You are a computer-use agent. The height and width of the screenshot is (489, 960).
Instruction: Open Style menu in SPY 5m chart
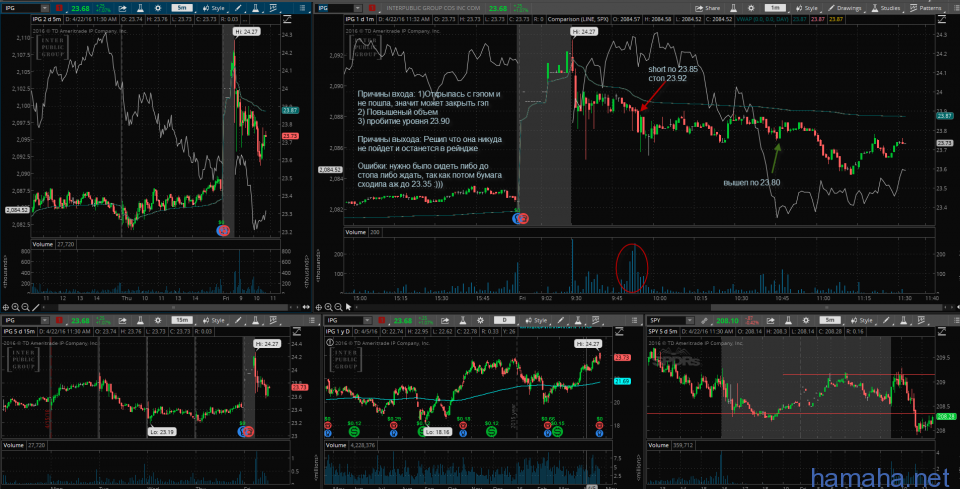(863, 321)
